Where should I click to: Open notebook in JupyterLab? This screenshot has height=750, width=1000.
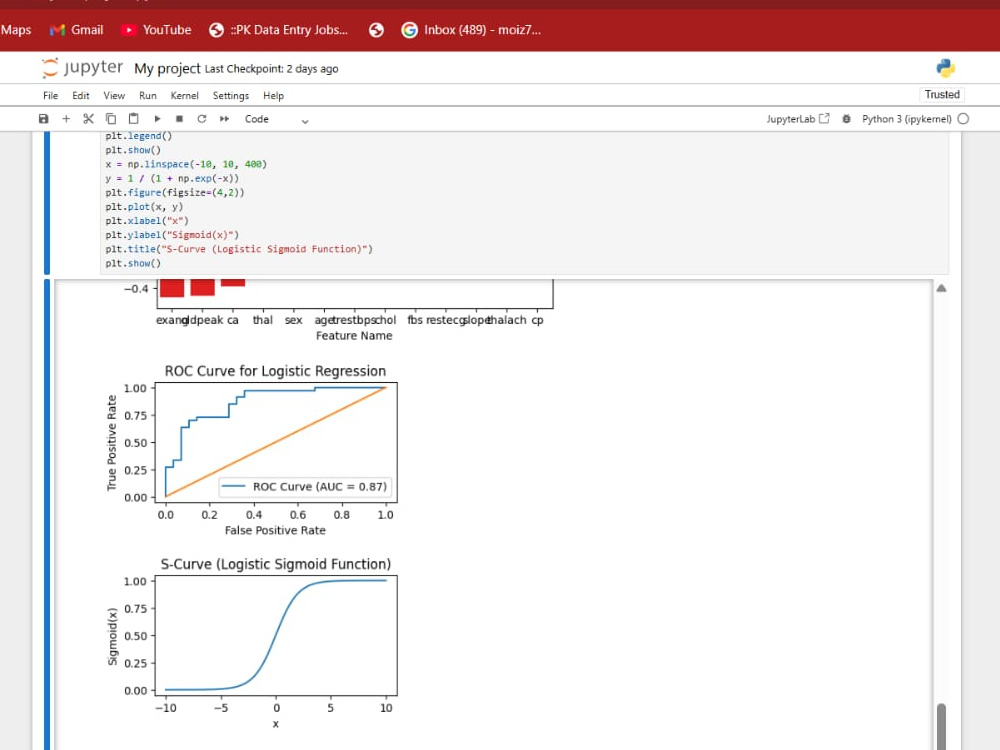(x=798, y=119)
